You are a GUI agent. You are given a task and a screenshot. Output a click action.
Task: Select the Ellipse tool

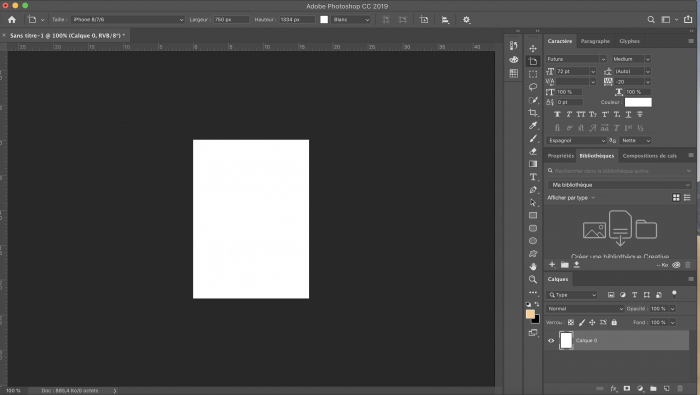tap(533, 241)
